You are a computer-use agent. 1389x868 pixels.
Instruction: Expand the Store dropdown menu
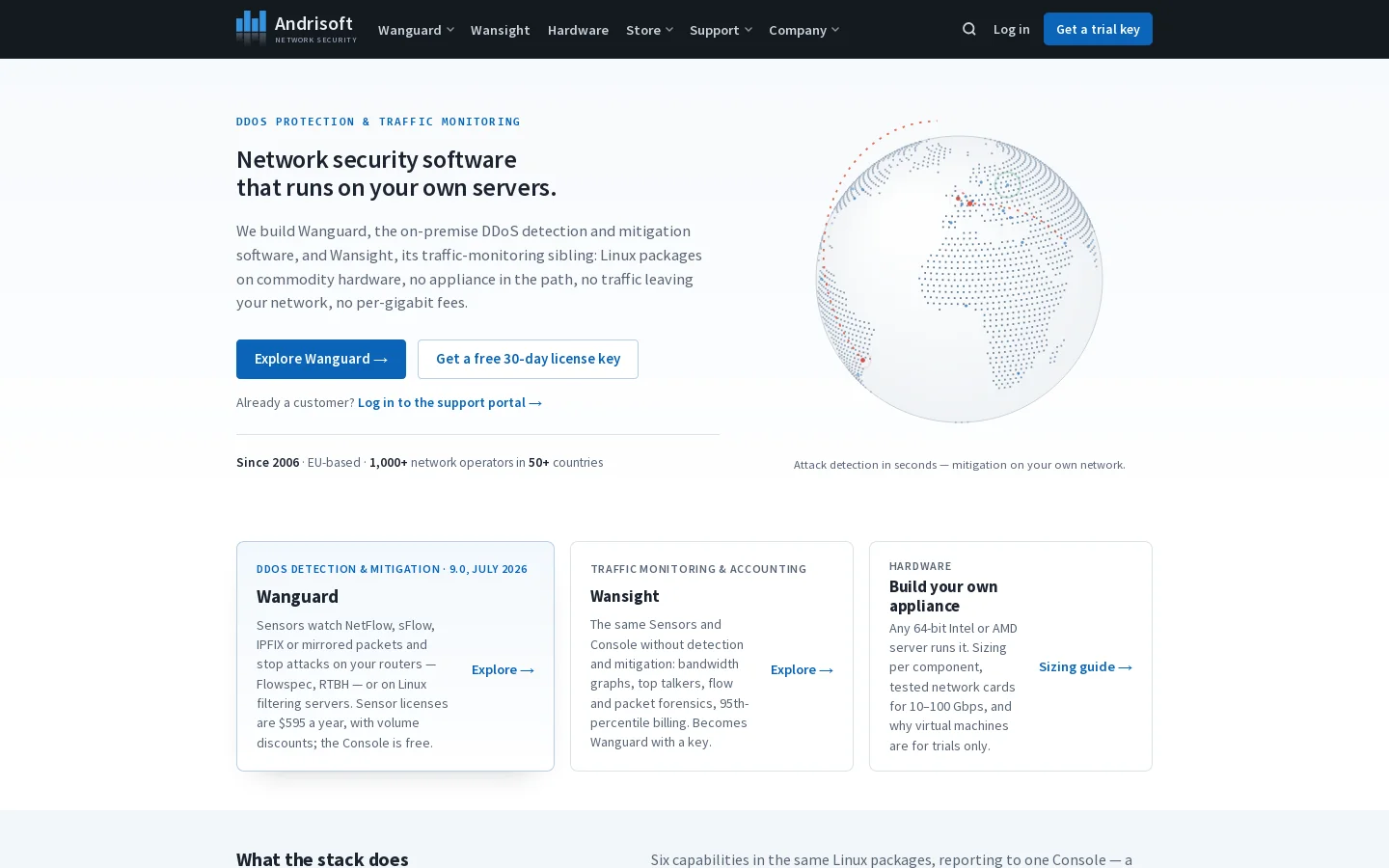point(649,30)
